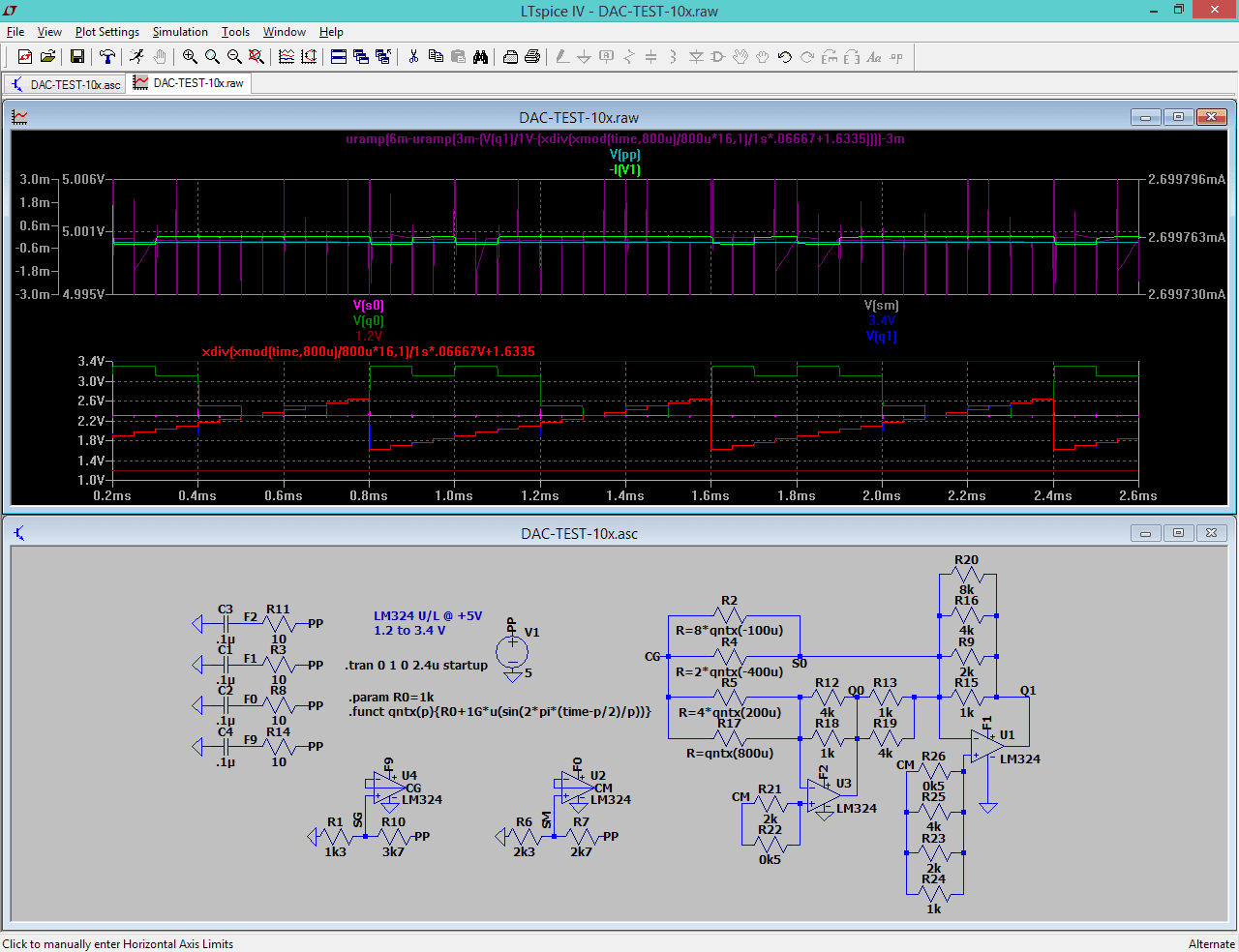1239x952 pixels.
Task: Click Alternate mode indicator in status bar
Action: point(1212,943)
